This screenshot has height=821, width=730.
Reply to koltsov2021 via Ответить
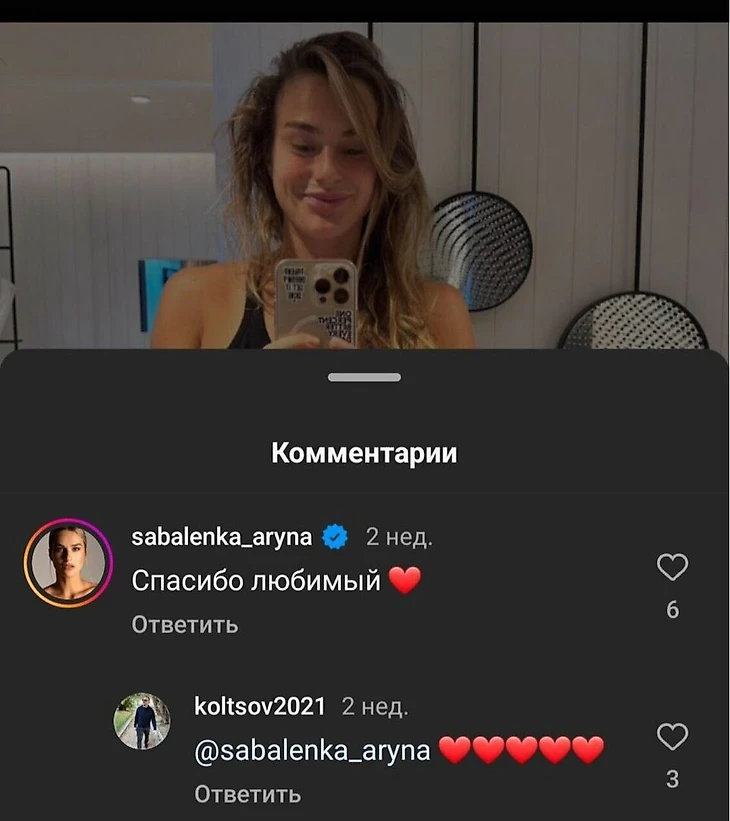(248, 794)
